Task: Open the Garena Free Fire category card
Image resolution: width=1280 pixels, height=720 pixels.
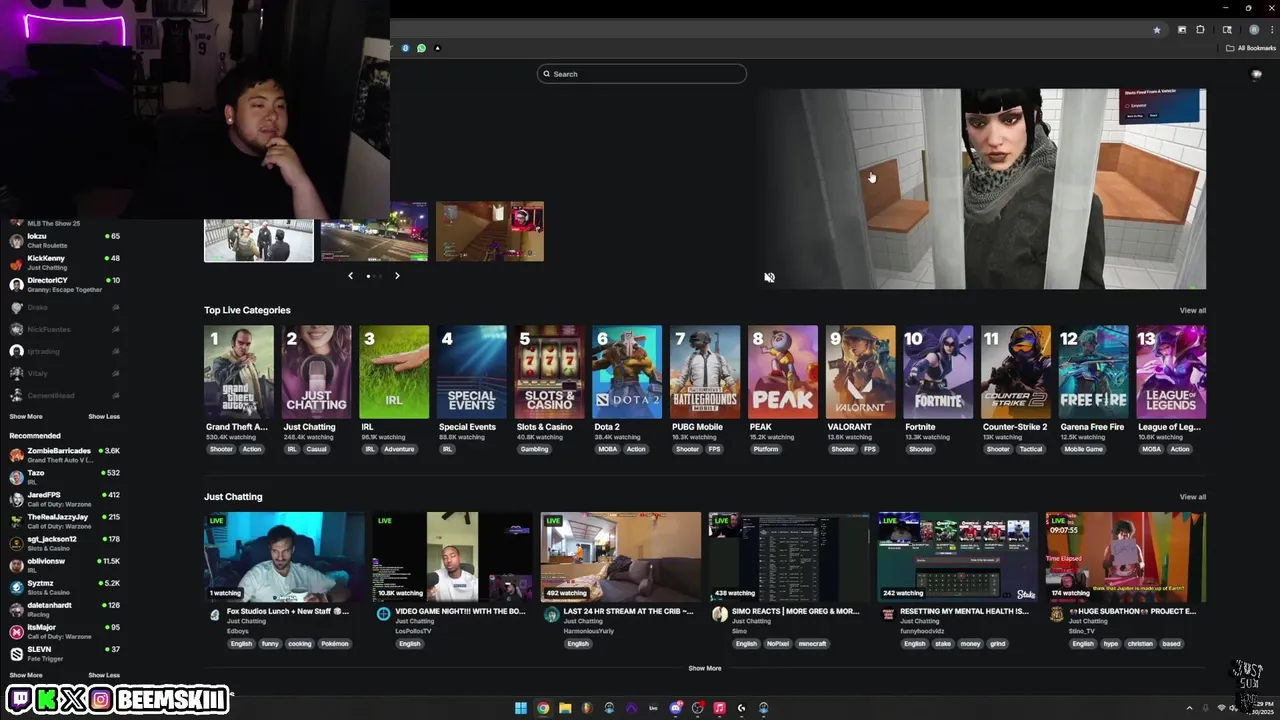Action: [x=1094, y=372]
